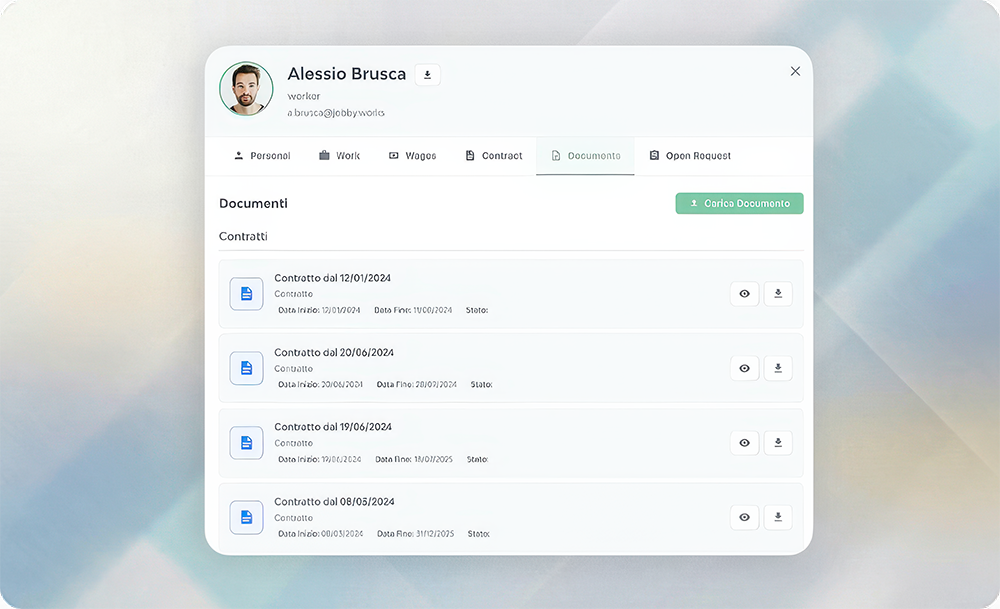Click document icon of Contratto dal 08/05/2024
Screen dimensions: 1000x609
(246, 517)
